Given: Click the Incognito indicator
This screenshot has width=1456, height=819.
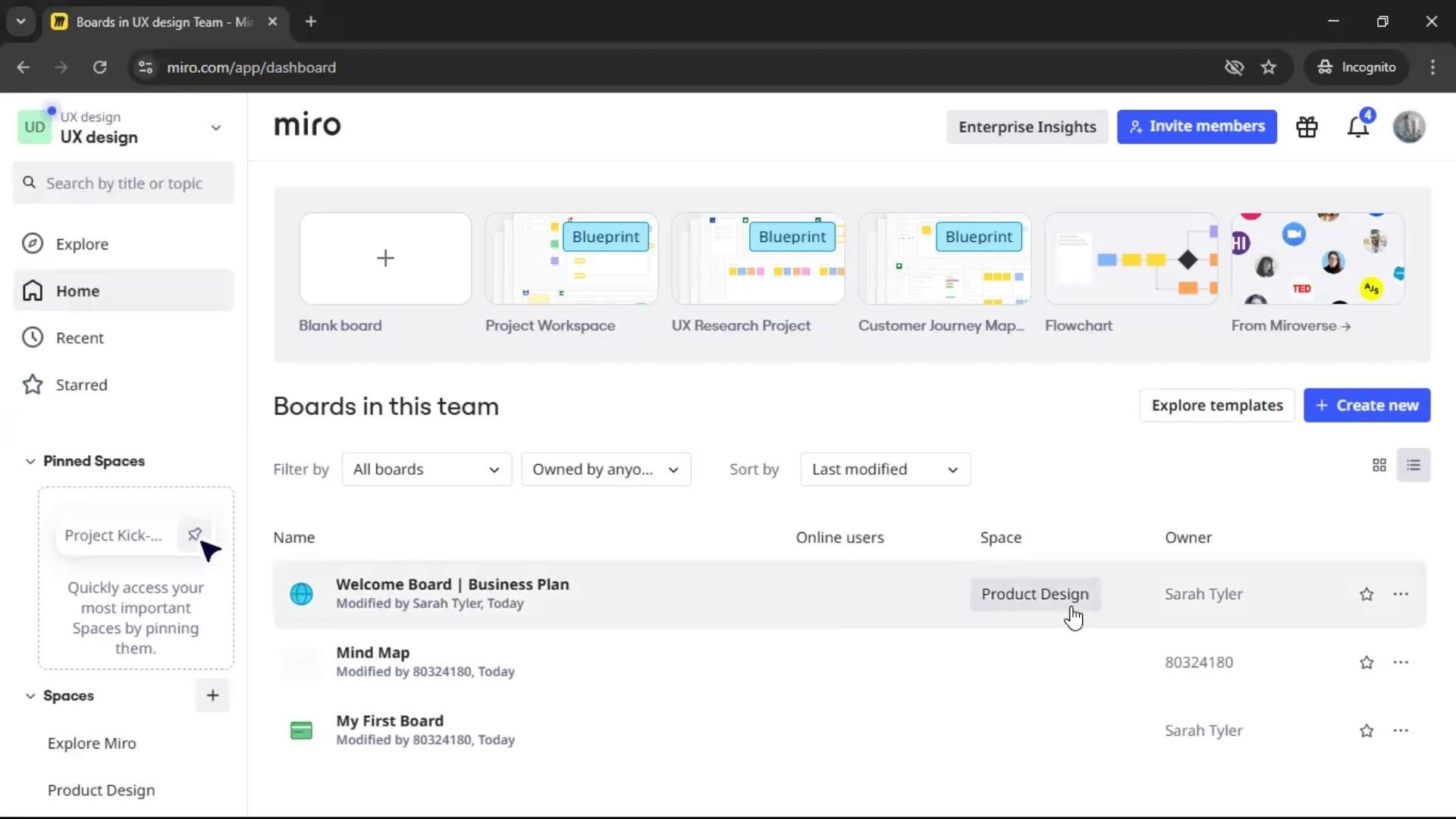Looking at the screenshot, I should (1357, 67).
